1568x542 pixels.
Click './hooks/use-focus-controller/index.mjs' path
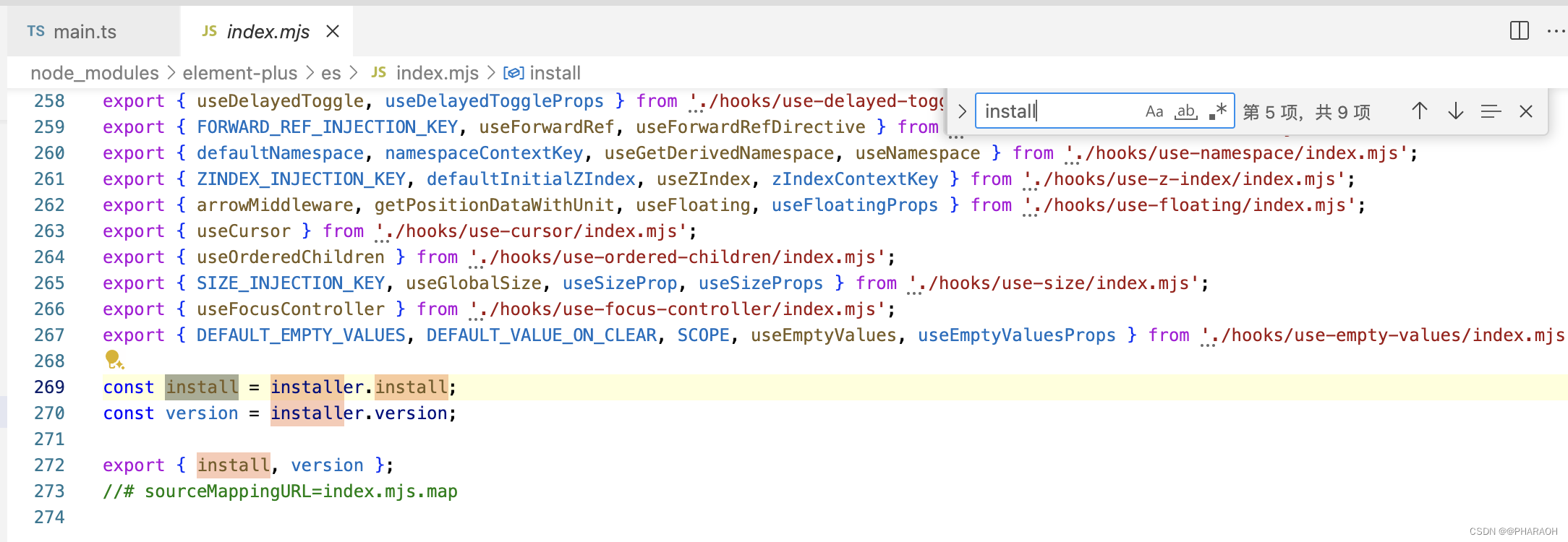[677, 309]
